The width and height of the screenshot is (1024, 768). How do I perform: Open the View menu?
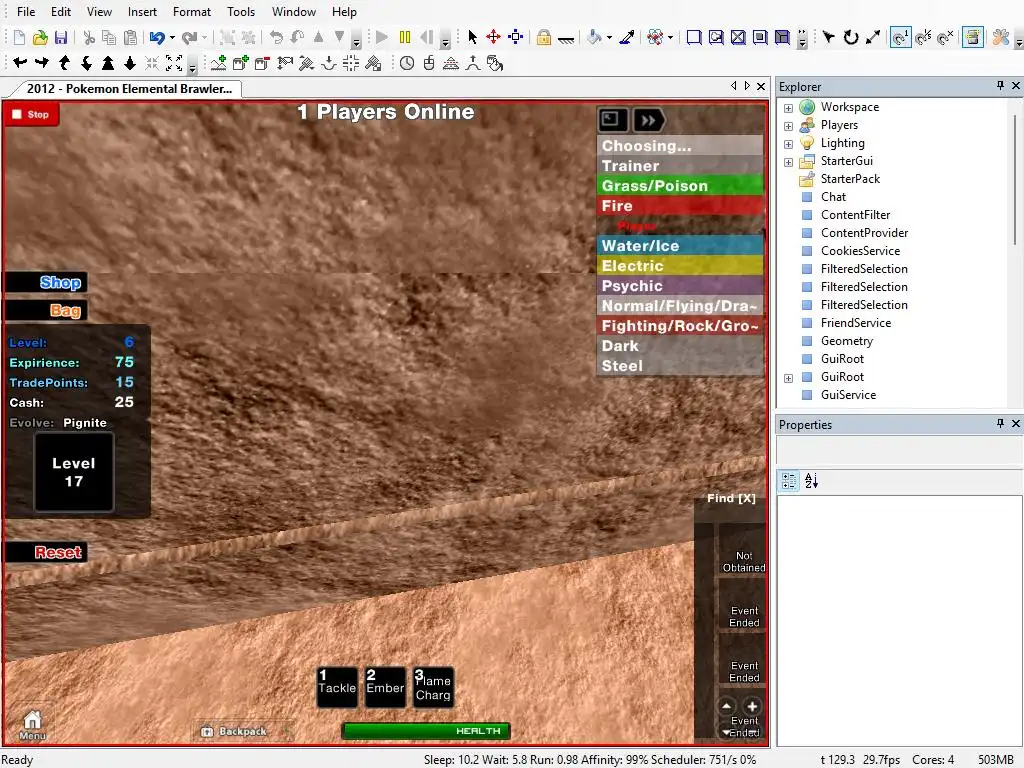coord(99,12)
